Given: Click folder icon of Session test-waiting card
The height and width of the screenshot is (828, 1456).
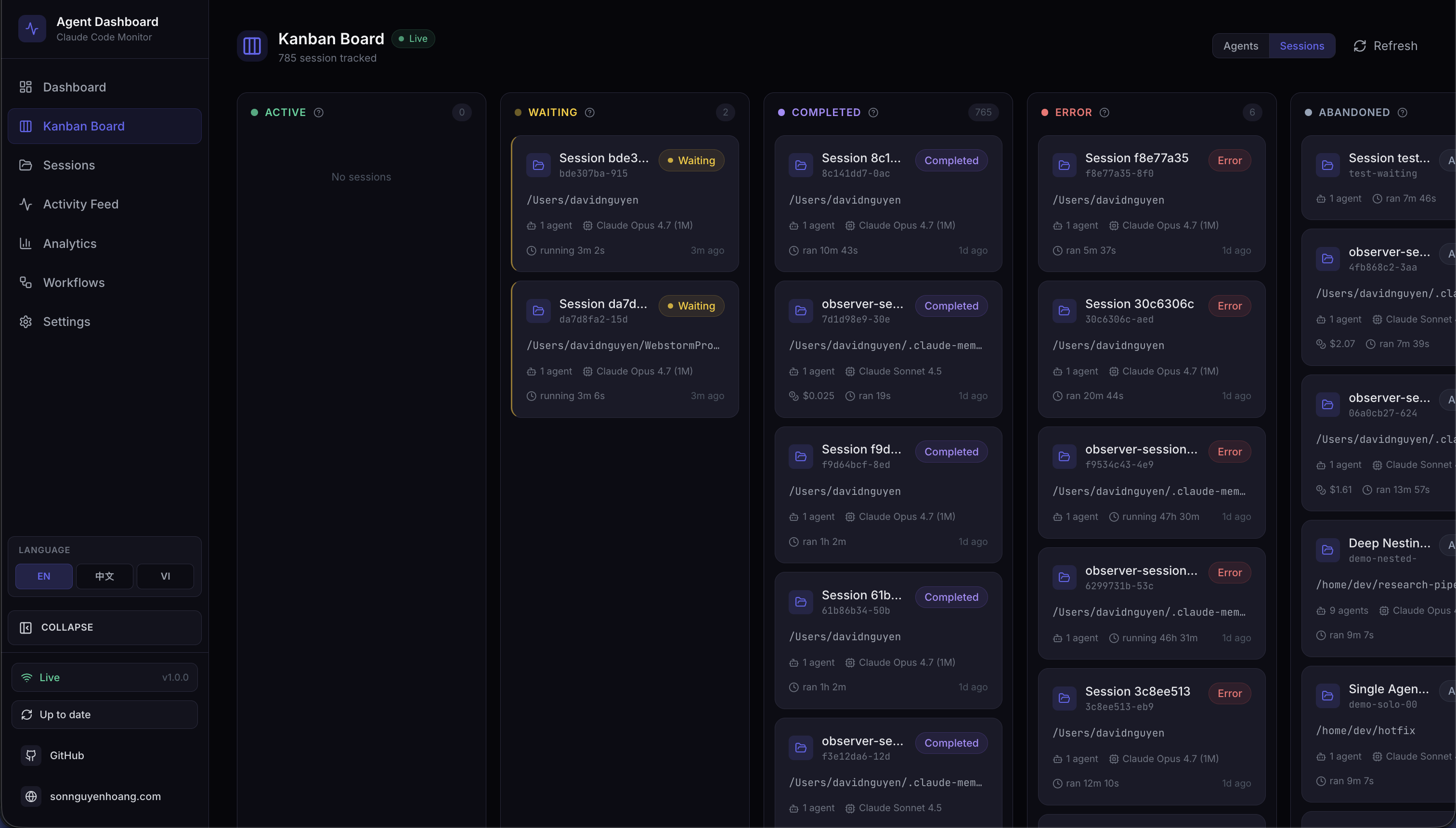Looking at the screenshot, I should point(1327,166).
